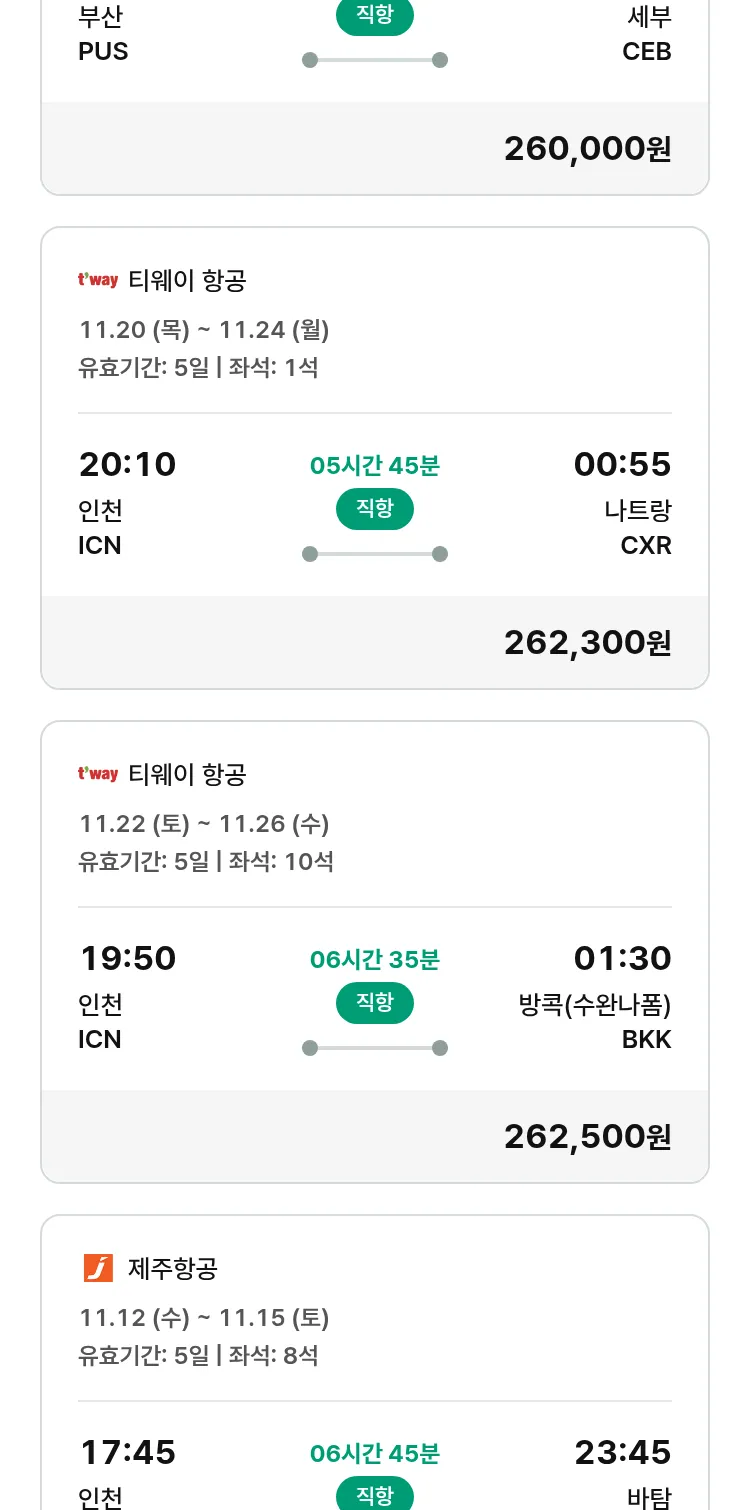Tap the 나트랑 CXR destination

pyautogui.click(x=638, y=528)
